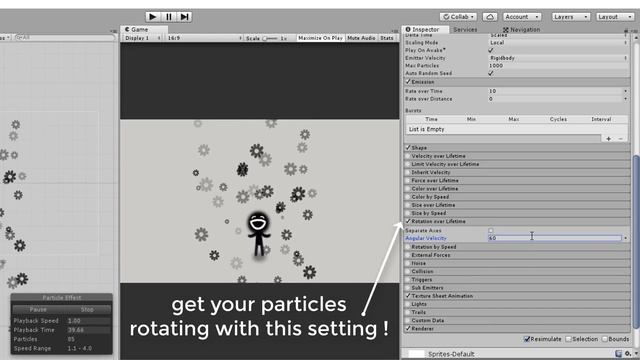The width and height of the screenshot is (640, 360).
Task: Add a burst with plus button
Action: pos(609,139)
